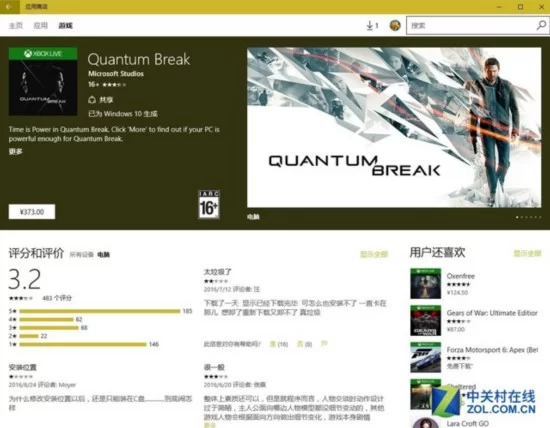Switch to the 应用 apps tab
Image resolution: width=550 pixels, height=428 pixels.
pyautogui.click(x=41, y=26)
